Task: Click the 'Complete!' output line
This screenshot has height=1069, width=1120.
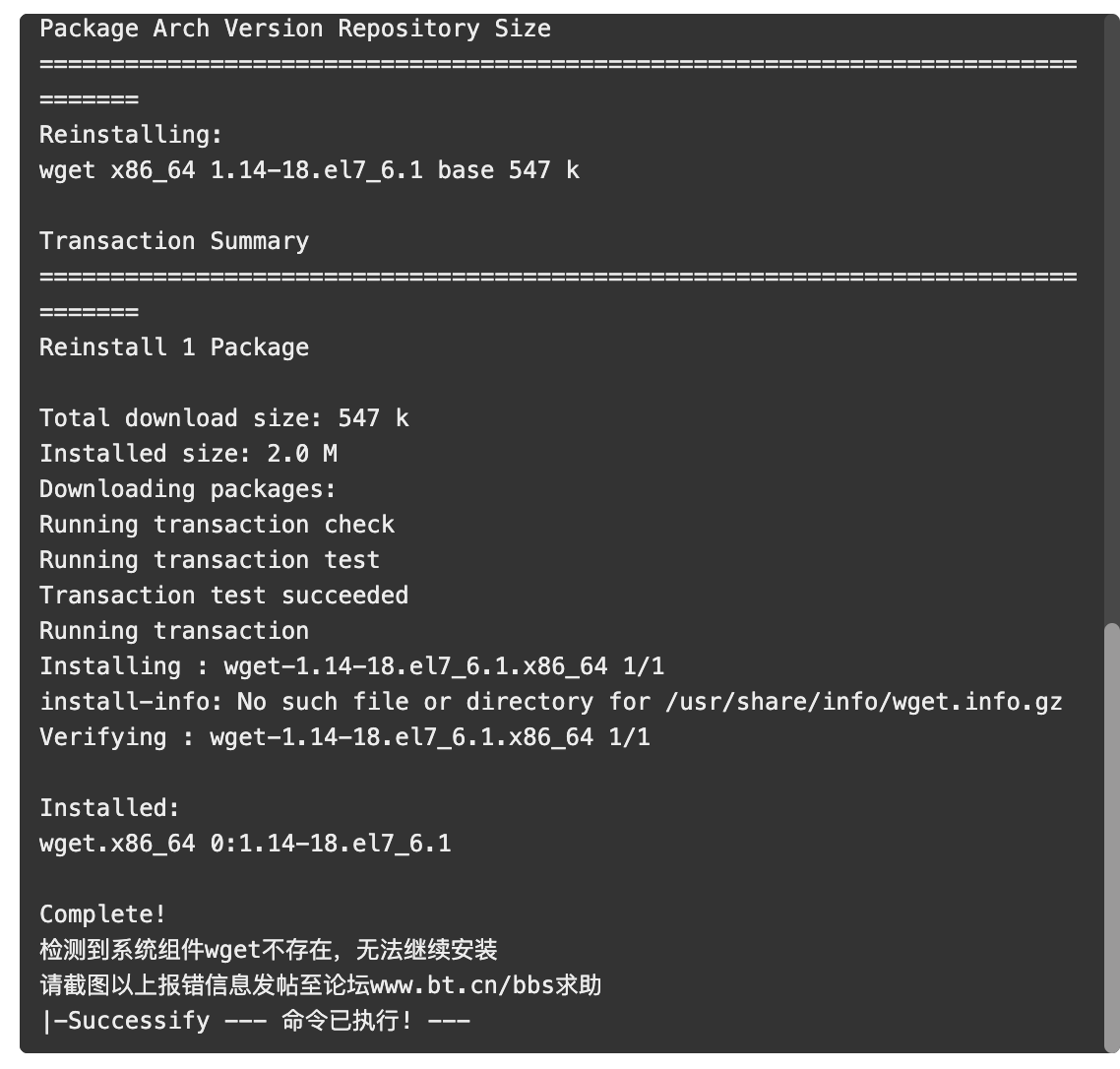Action: click(102, 913)
